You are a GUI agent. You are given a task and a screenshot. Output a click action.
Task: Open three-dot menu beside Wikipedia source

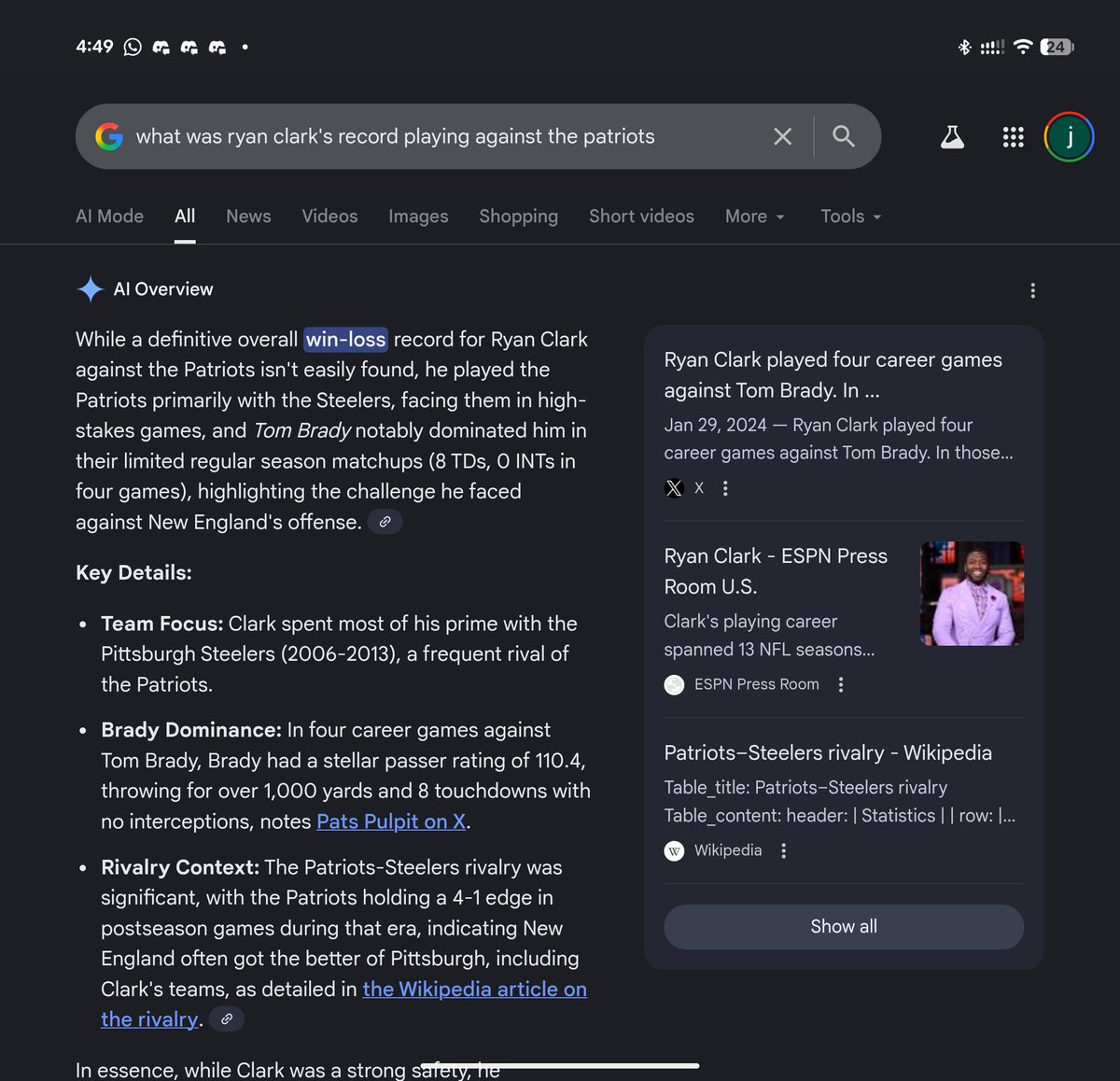[784, 850]
